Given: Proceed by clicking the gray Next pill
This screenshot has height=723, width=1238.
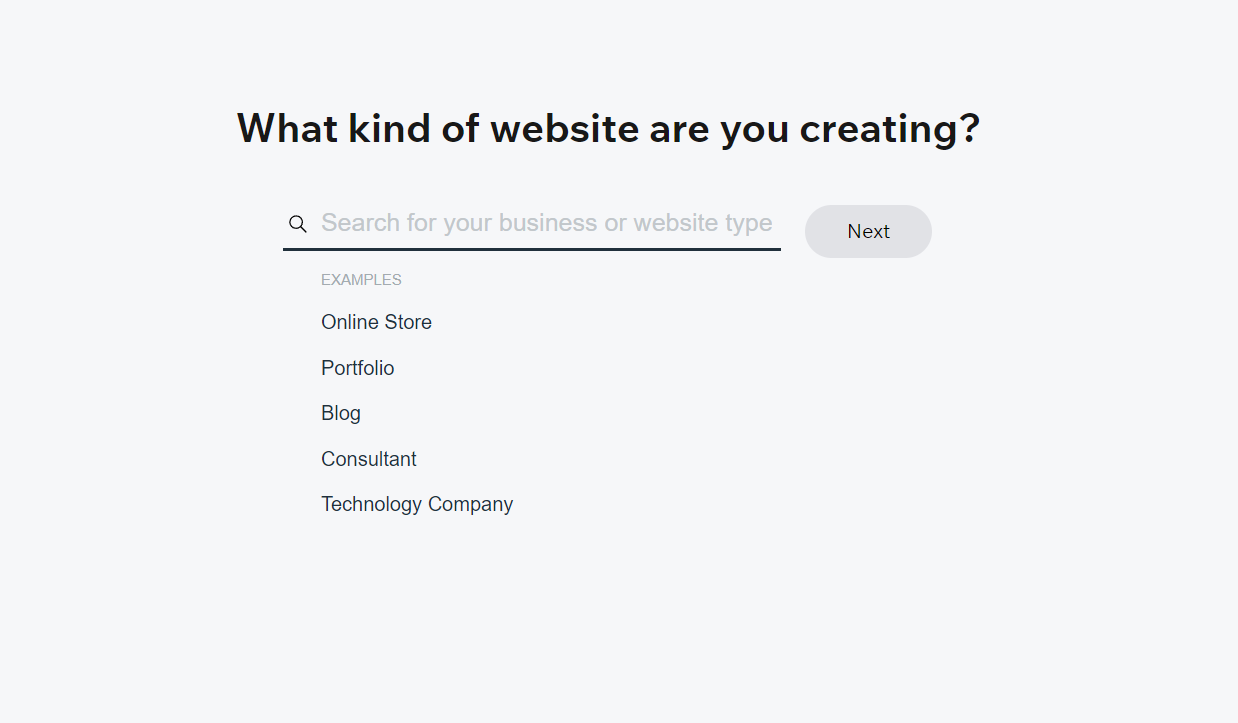Looking at the screenshot, I should [x=868, y=231].
